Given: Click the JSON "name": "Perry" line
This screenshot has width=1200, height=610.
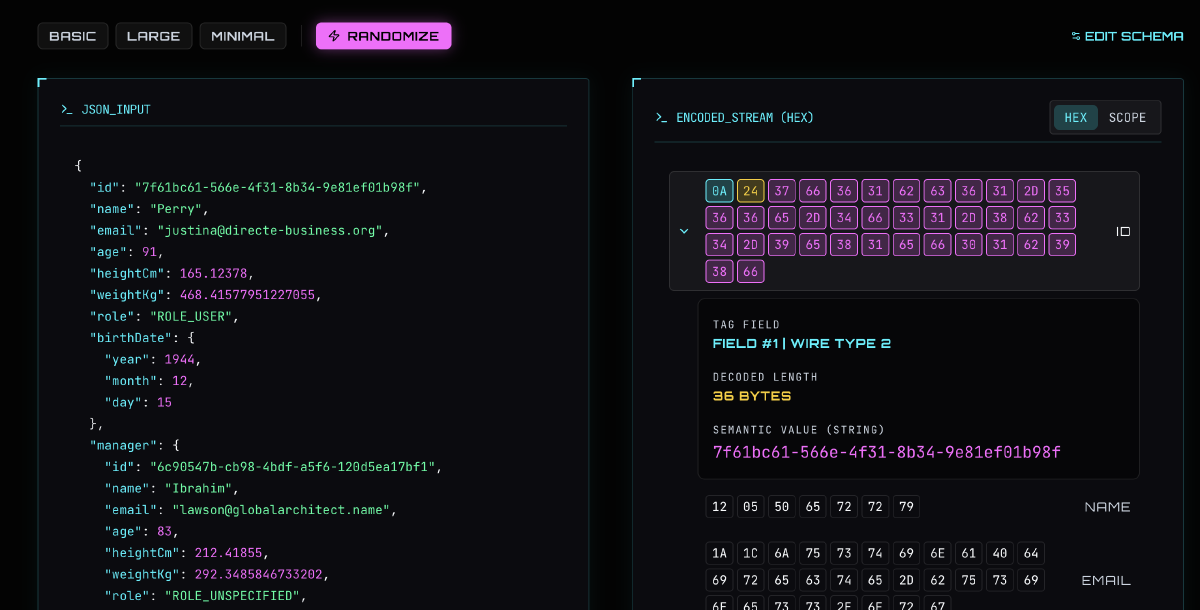Looking at the screenshot, I should click(150, 209).
